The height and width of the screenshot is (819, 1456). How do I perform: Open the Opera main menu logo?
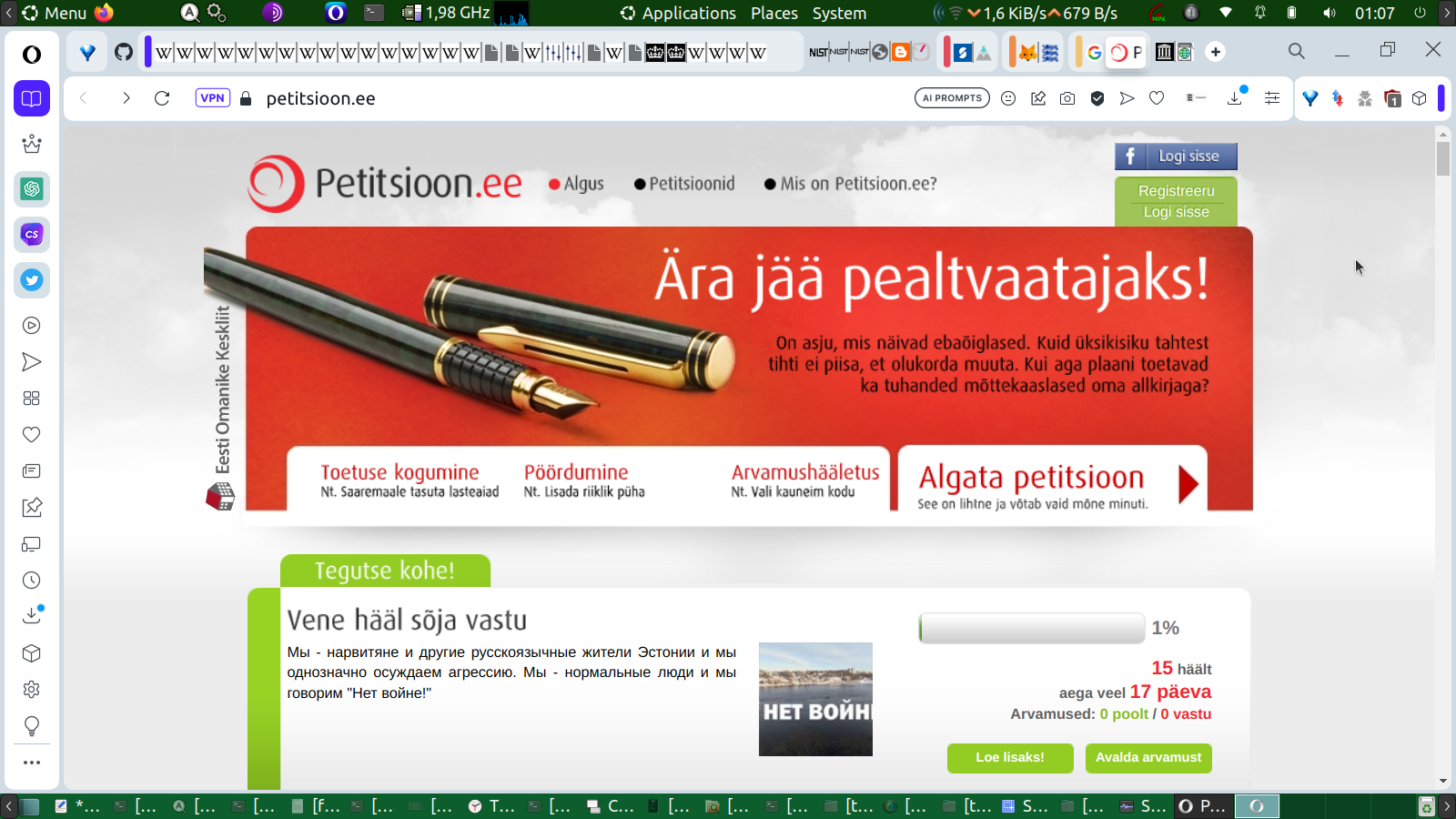(32, 55)
